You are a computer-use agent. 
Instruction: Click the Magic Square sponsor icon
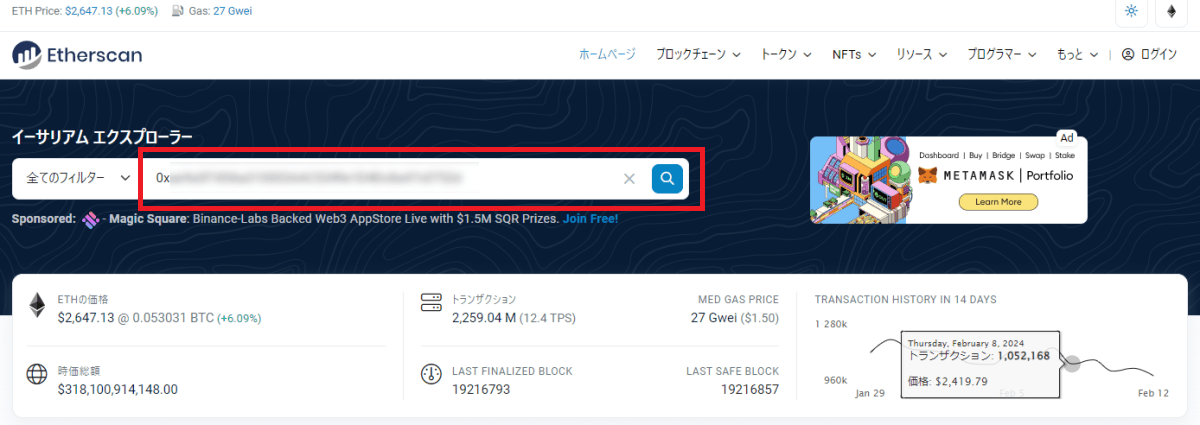point(91,218)
